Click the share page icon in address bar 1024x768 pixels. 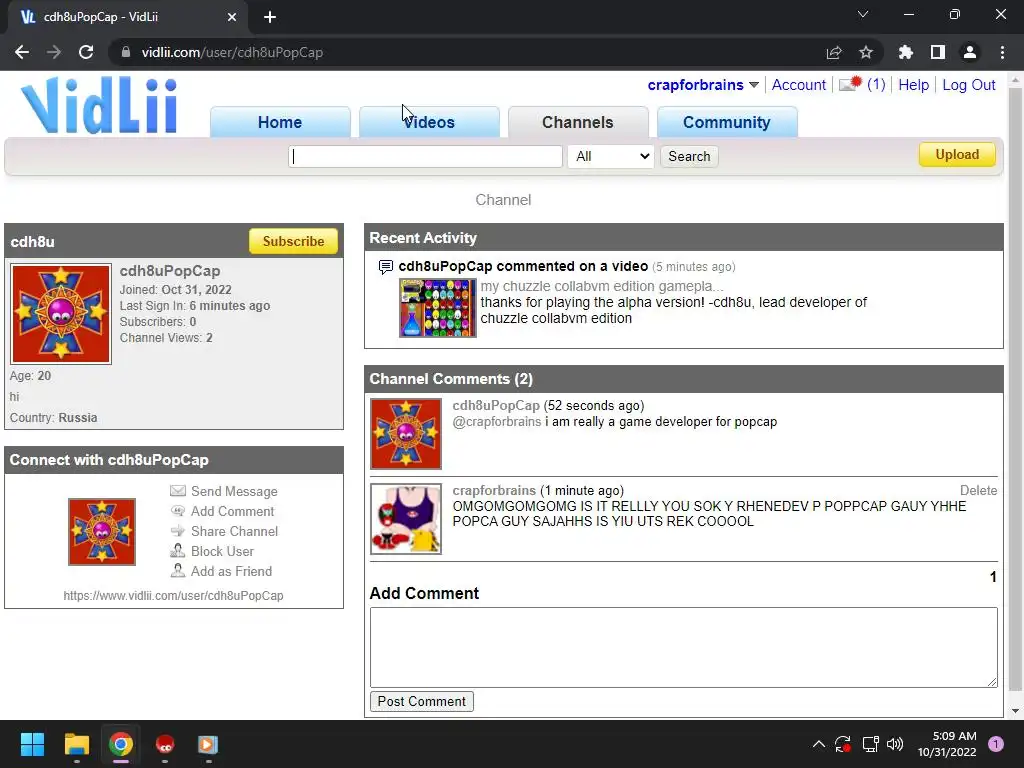tap(834, 52)
